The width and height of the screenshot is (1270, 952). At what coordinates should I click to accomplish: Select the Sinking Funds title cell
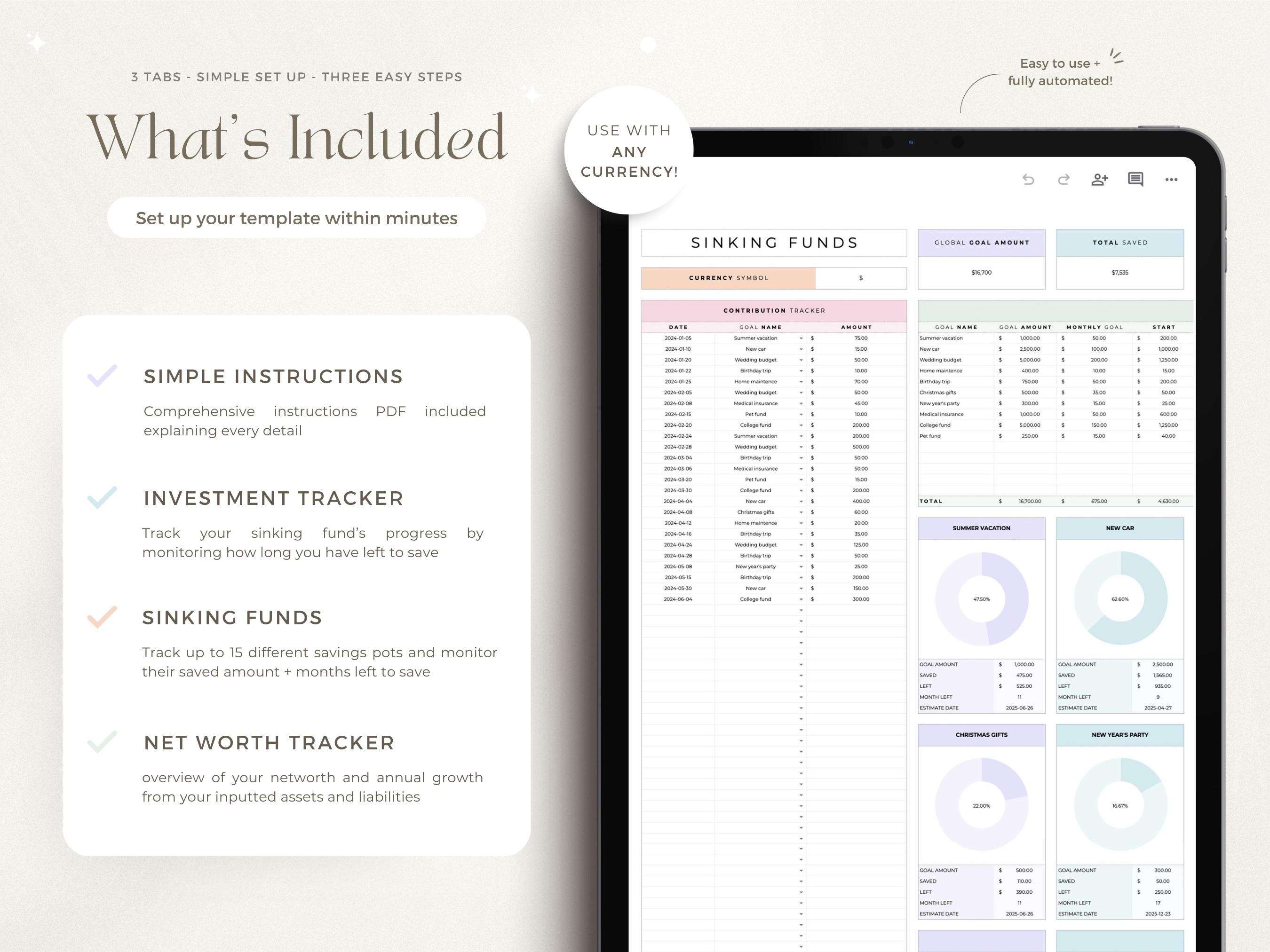pos(774,243)
